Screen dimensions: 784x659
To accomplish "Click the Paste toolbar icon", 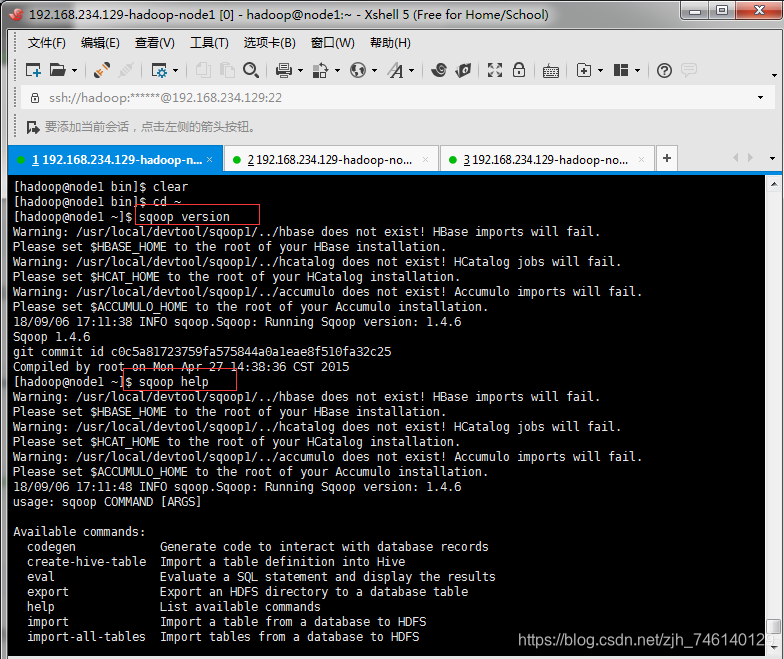I will pyautogui.click(x=227, y=70).
